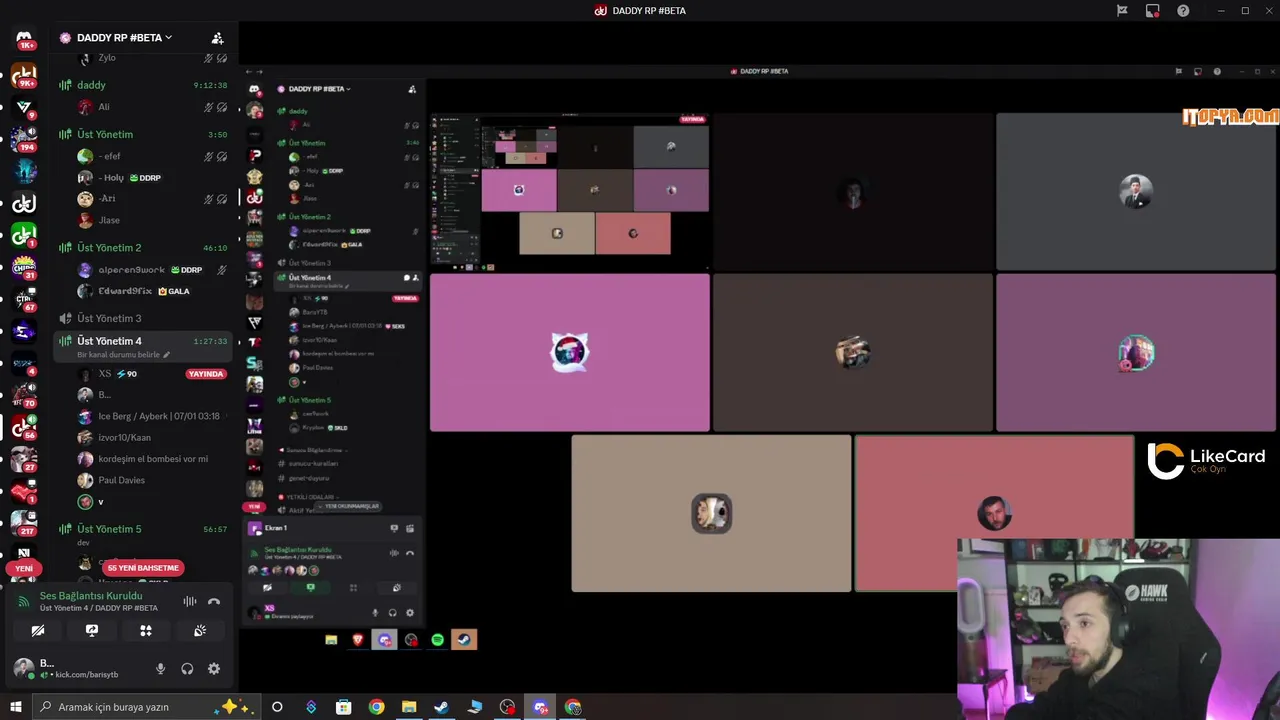Screen dimensions: 1280x720
Task: Open the soundboard button in voice panel
Action: tap(200, 630)
